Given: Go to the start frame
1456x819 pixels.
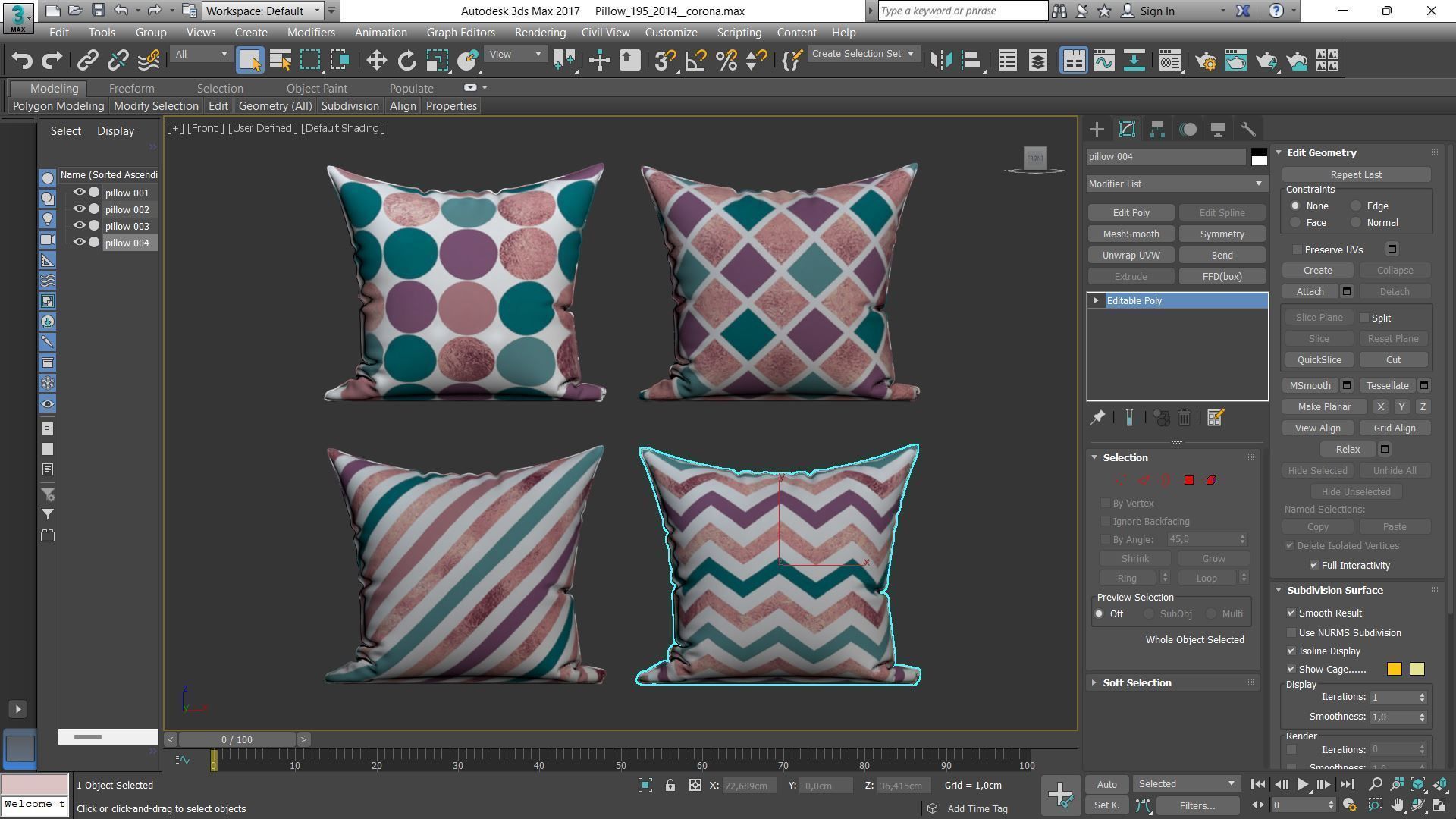Looking at the screenshot, I should 1258,785.
